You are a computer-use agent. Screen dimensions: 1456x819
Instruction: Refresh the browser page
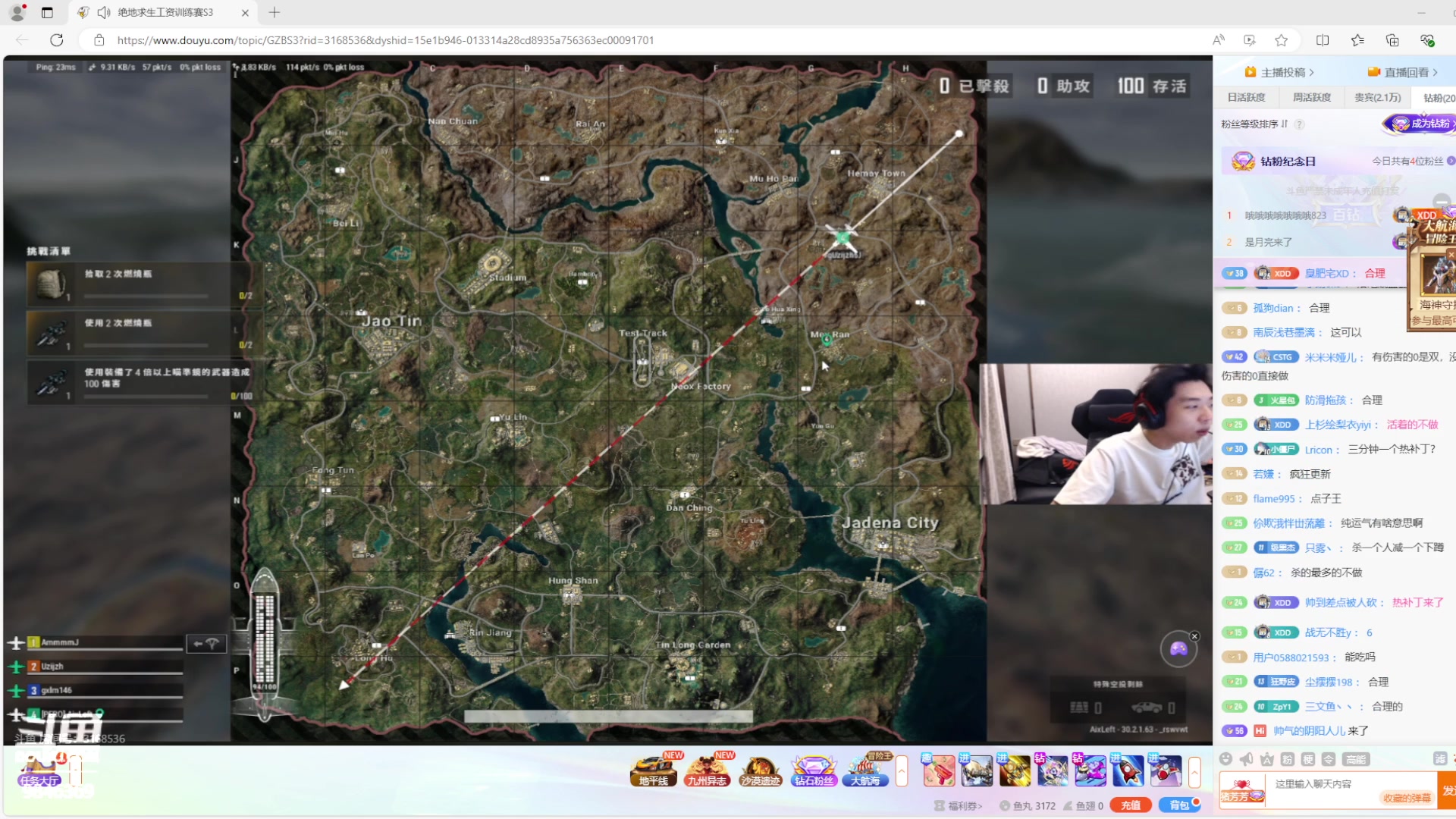click(x=57, y=40)
